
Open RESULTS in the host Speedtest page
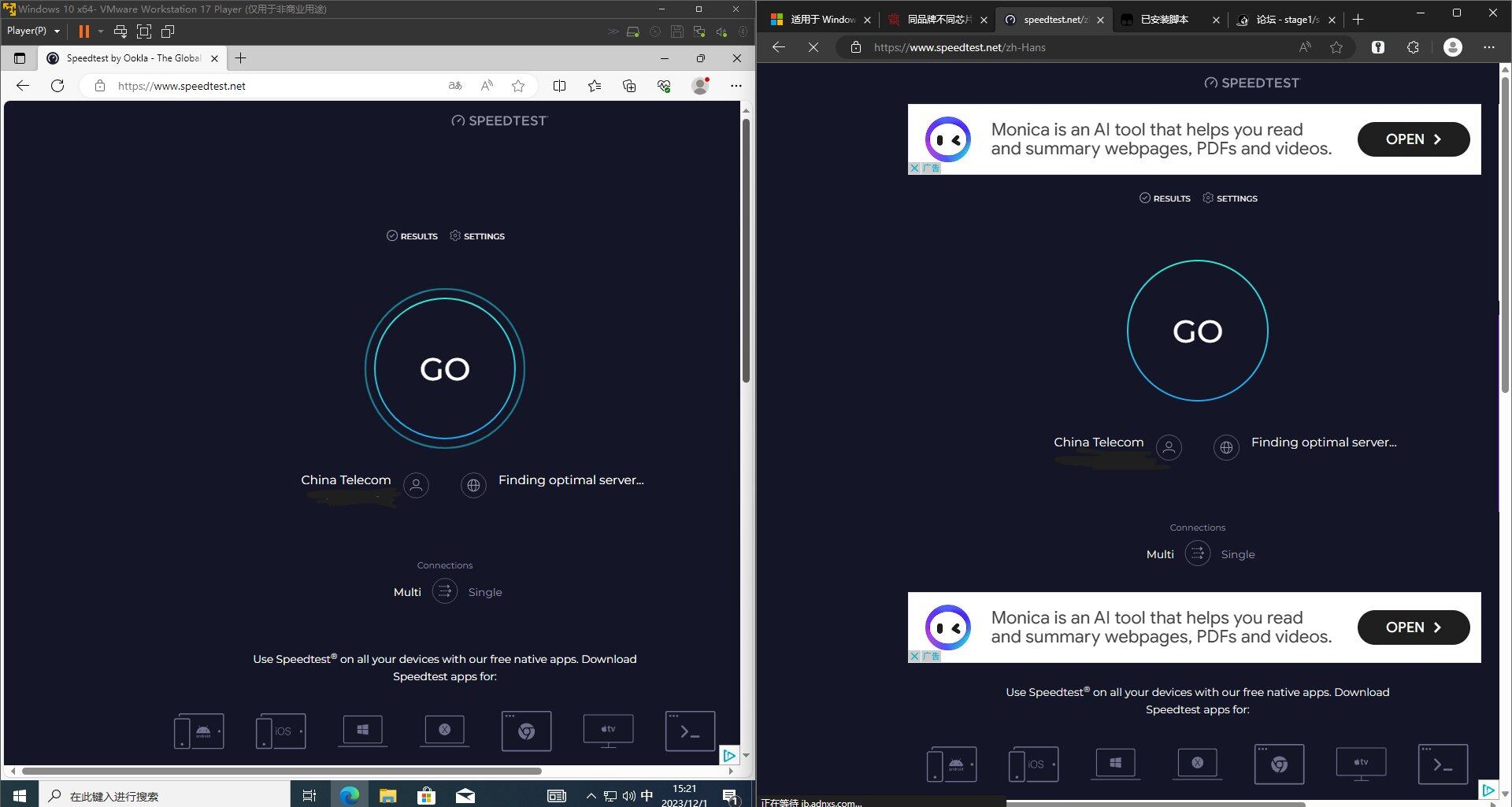[1165, 198]
